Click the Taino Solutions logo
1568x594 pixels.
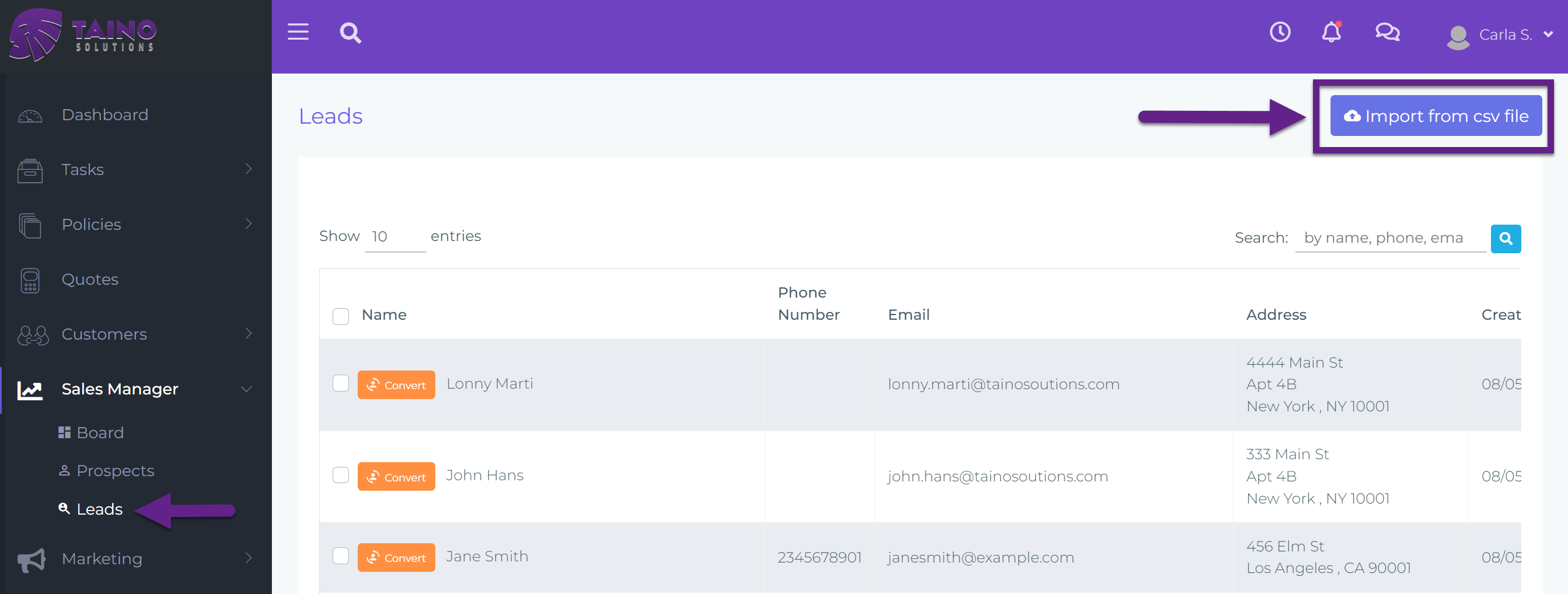(x=83, y=34)
